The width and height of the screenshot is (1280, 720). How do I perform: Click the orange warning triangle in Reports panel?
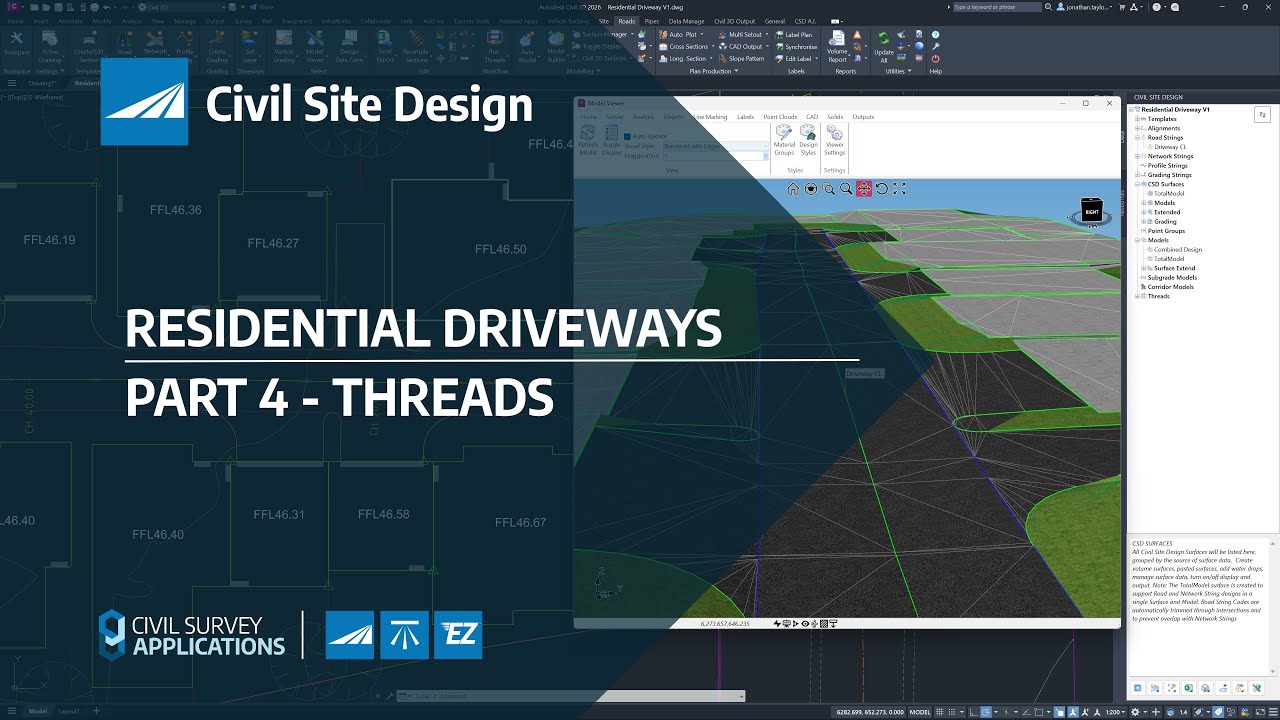click(x=857, y=35)
